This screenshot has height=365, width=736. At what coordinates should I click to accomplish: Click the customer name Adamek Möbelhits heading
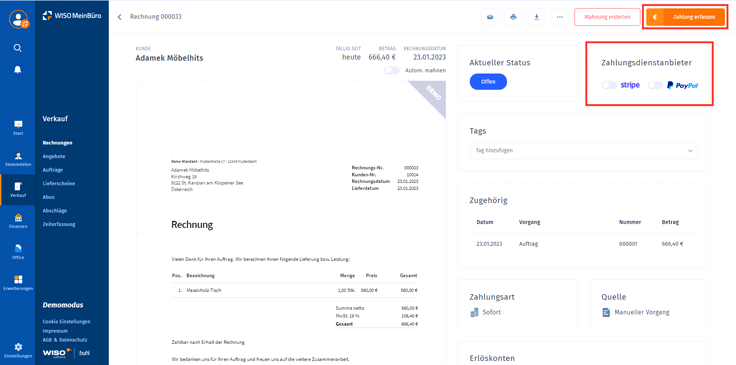(x=169, y=59)
